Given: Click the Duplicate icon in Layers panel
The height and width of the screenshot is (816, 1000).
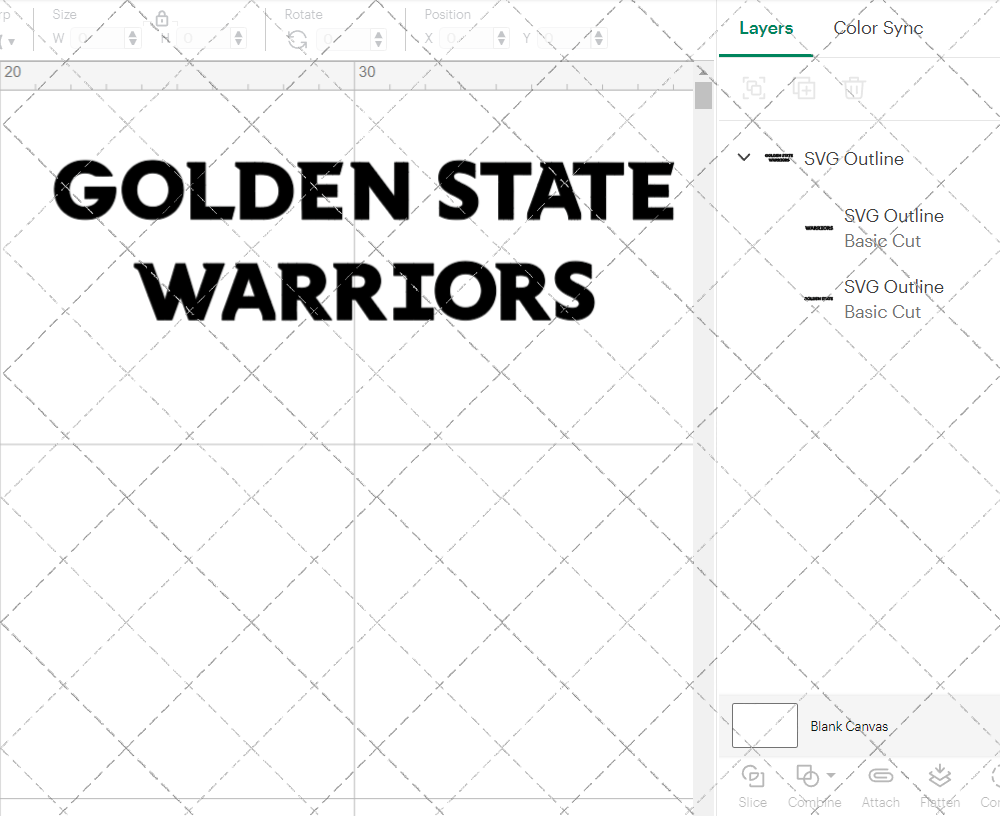Looking at the screenshot, I should [x=804, y=88].
